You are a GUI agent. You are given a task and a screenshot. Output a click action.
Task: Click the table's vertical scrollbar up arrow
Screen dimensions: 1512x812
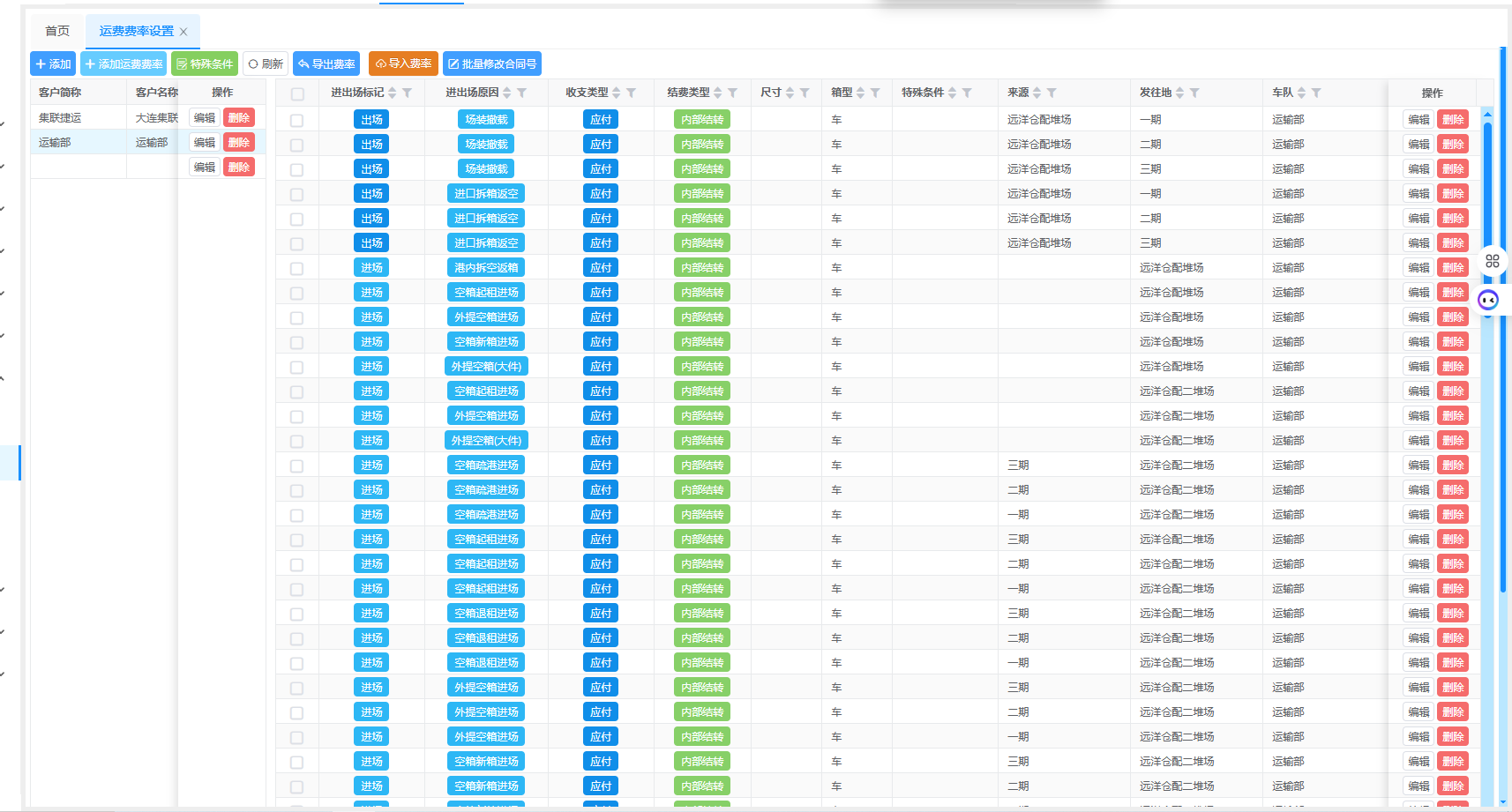tap(1487, 114)
